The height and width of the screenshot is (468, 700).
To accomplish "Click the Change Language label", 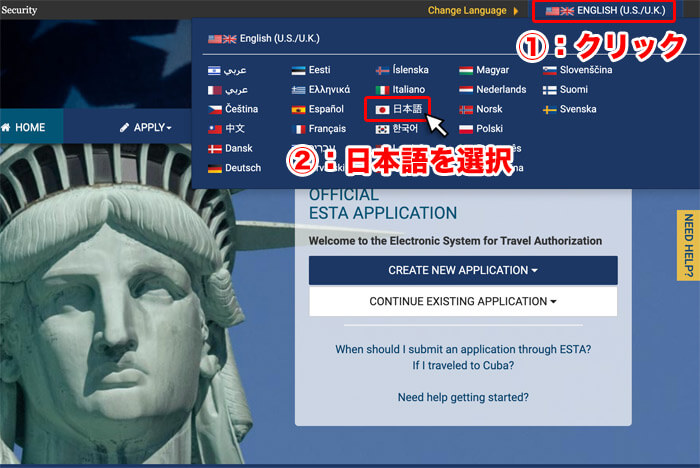I will pos(467,10).
